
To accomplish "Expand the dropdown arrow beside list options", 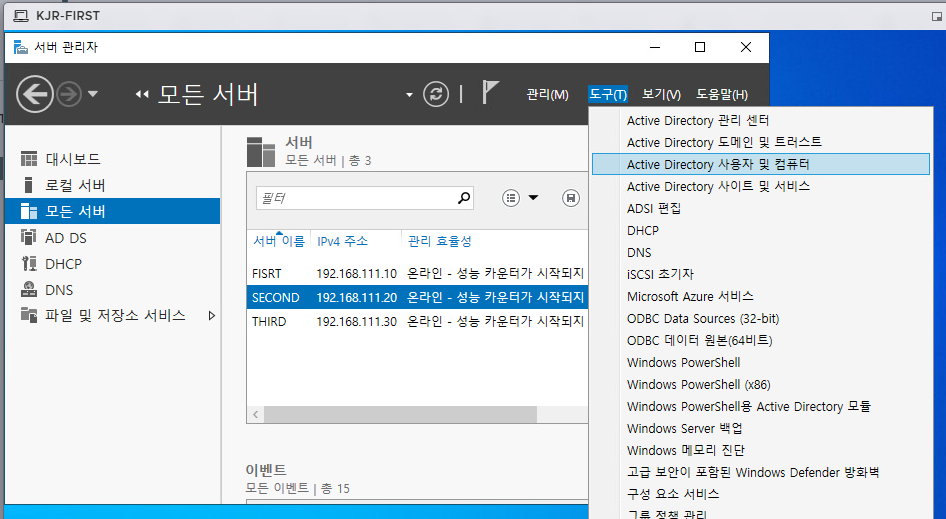I will tap(533, 197).
